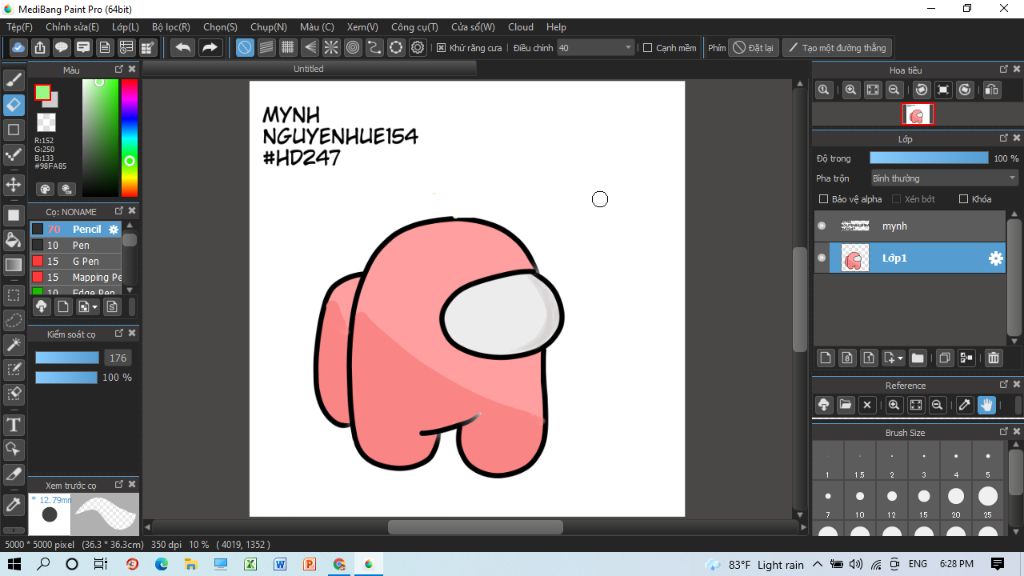Zoom in on the Navigator panel
1024x576 pixels.
click(850, 90)
